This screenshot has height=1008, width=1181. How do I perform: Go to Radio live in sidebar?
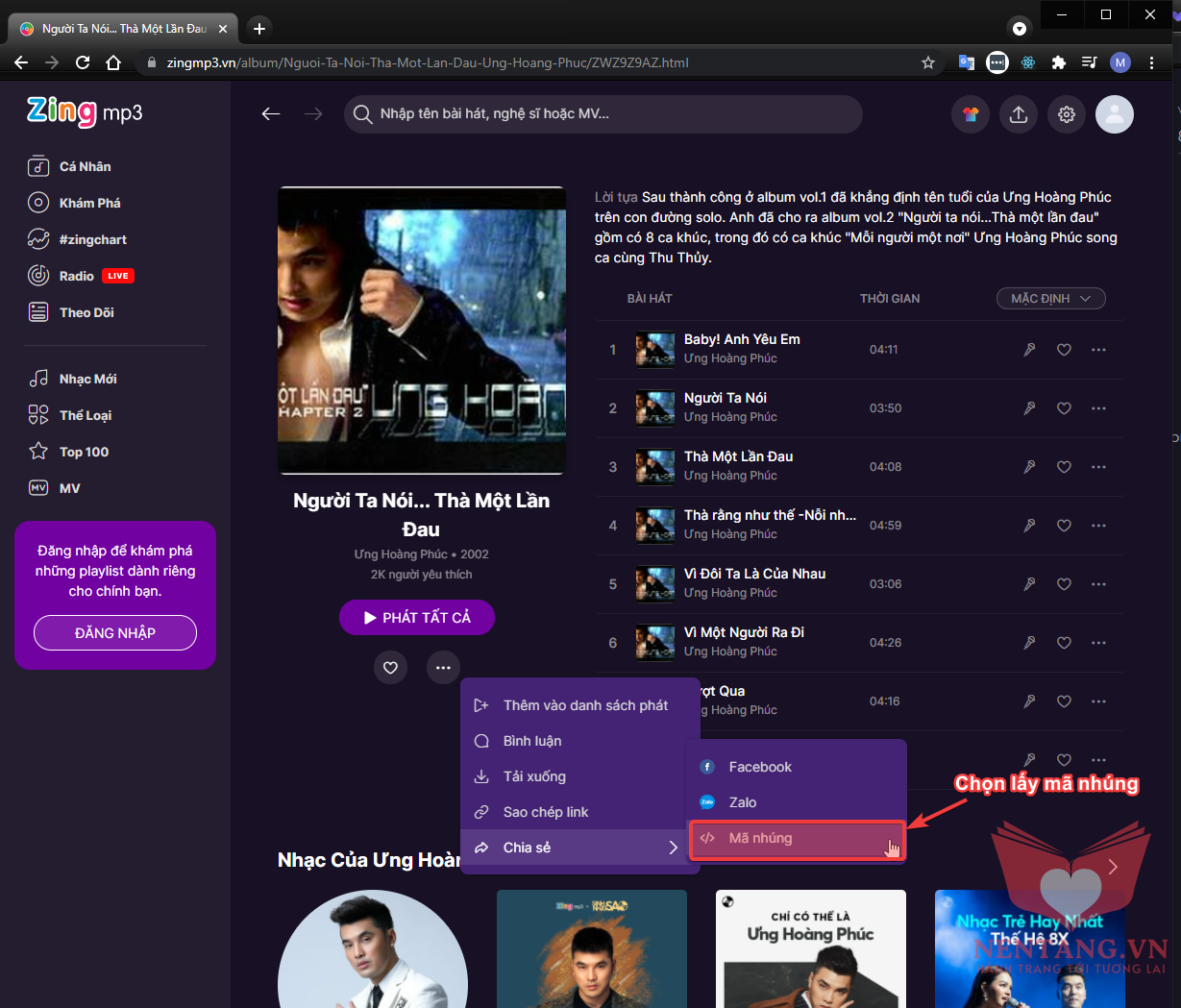pyautogui.click(x=77, y=276)
